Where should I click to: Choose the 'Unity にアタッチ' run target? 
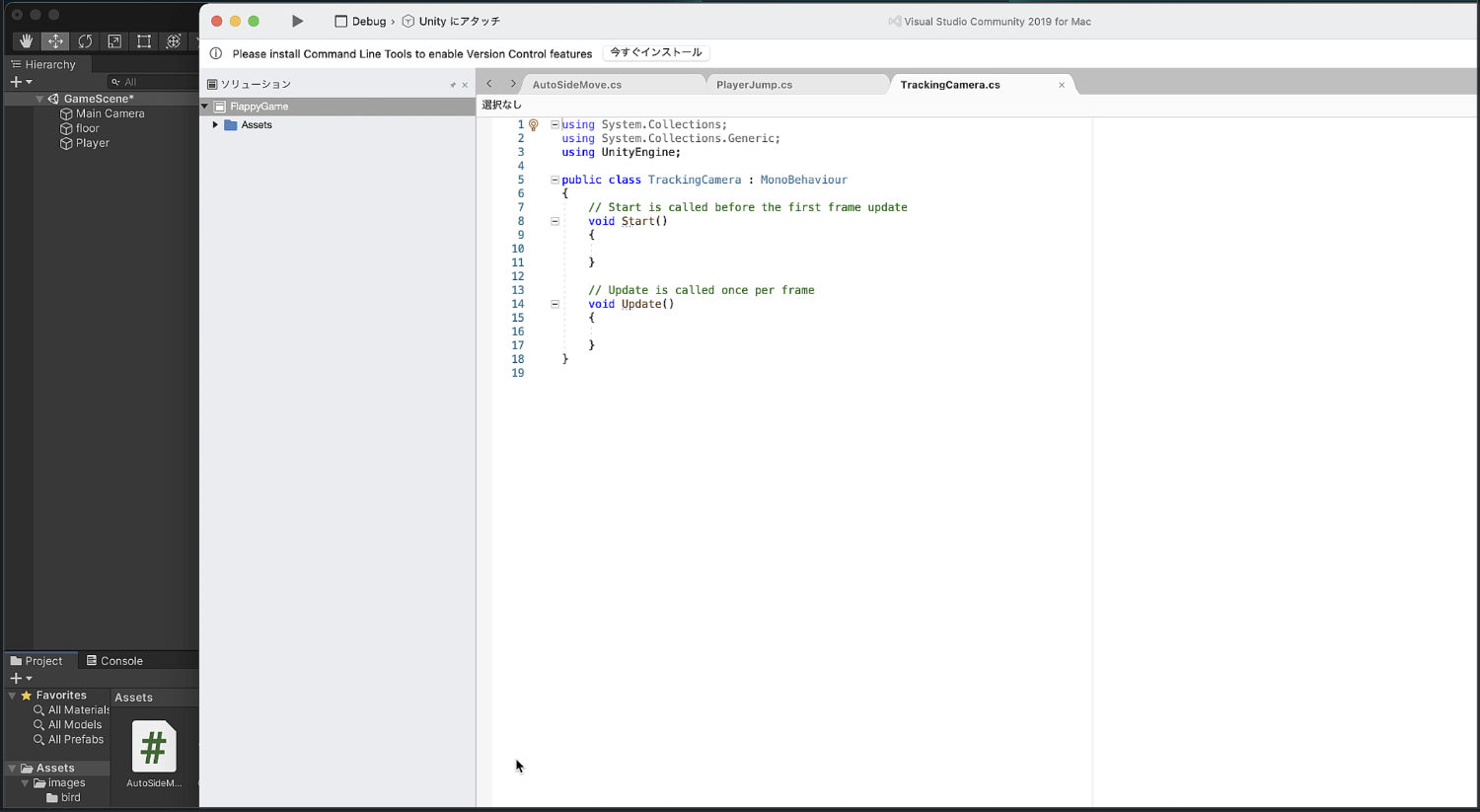[451, 21]
